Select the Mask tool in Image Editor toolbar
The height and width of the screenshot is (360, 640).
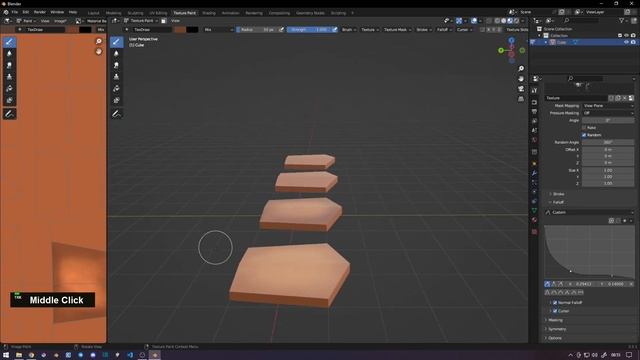9,100
